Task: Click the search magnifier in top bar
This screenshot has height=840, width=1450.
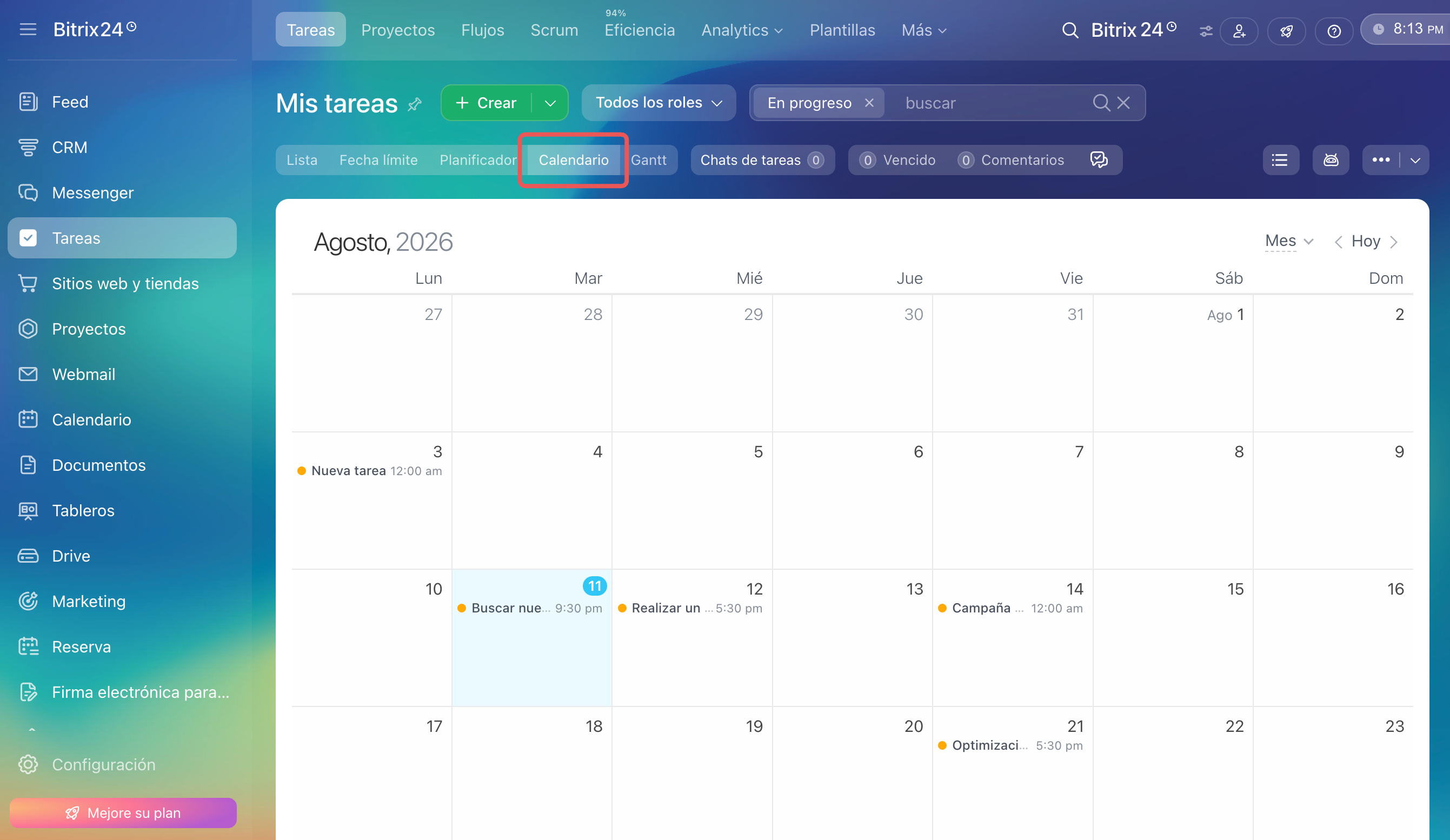Action: tap(1070, 30)
